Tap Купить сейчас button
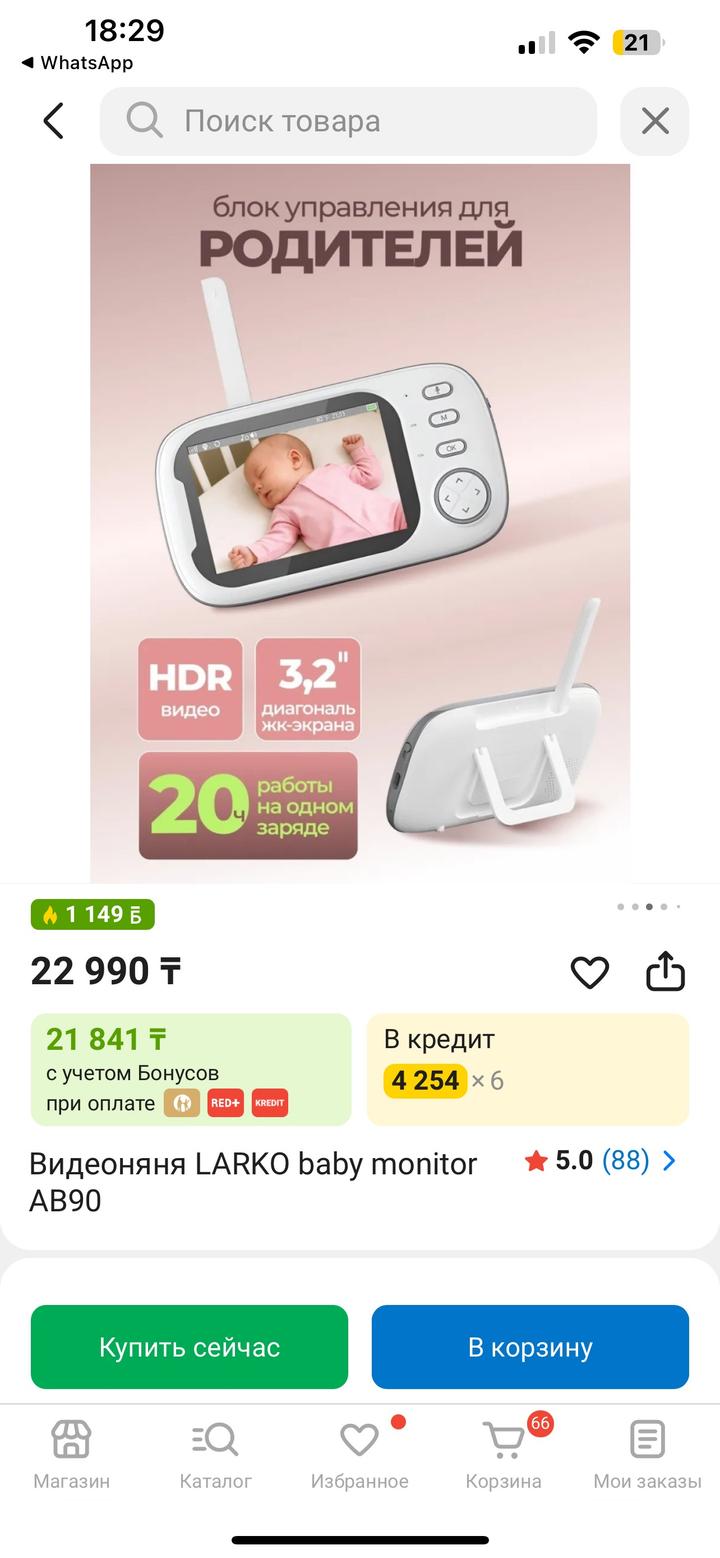The image size is (720, 1558). (x=189, y=1347)
